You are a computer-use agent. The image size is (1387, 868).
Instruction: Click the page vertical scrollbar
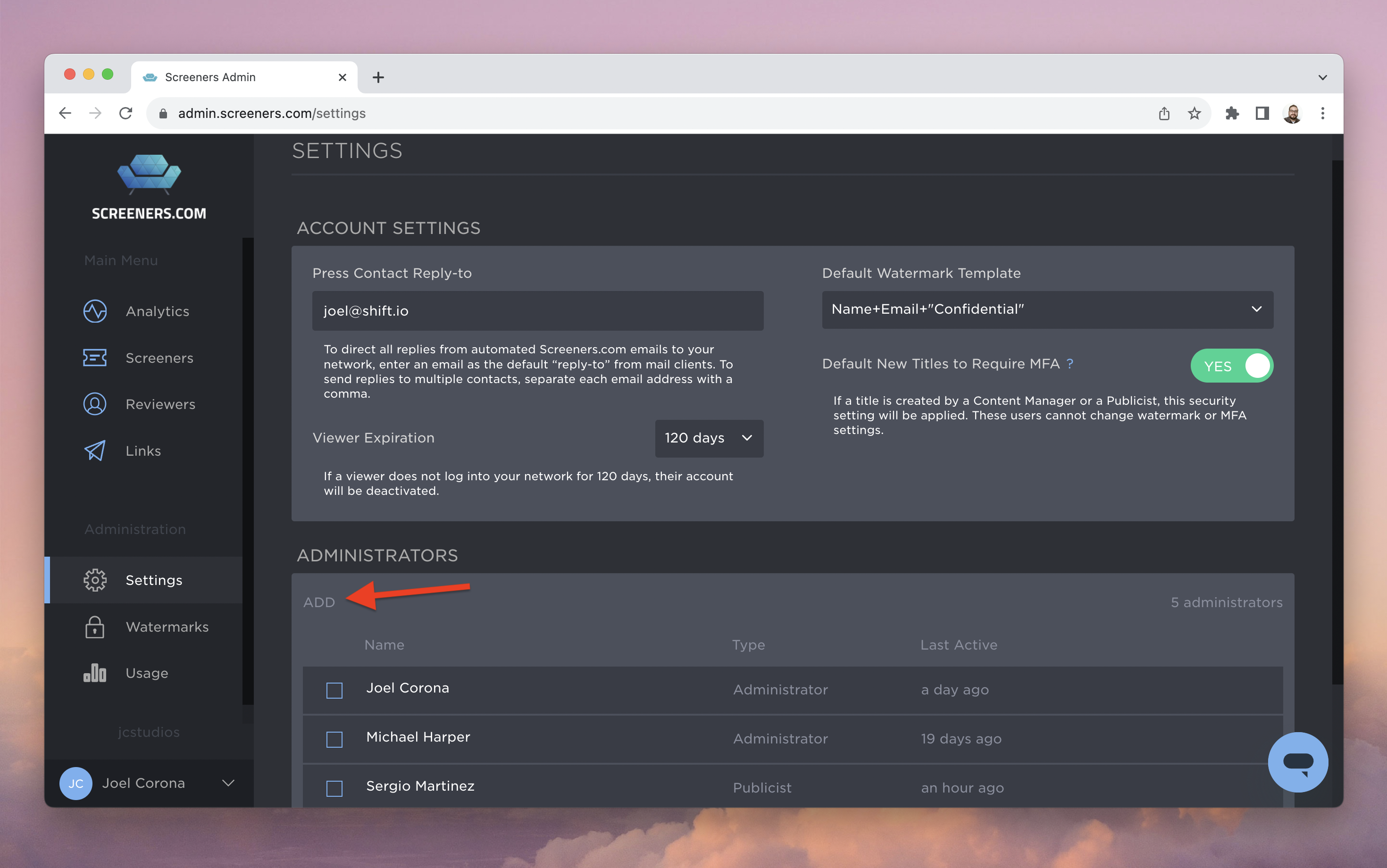pyautogui.click(x=1337, y=422)
